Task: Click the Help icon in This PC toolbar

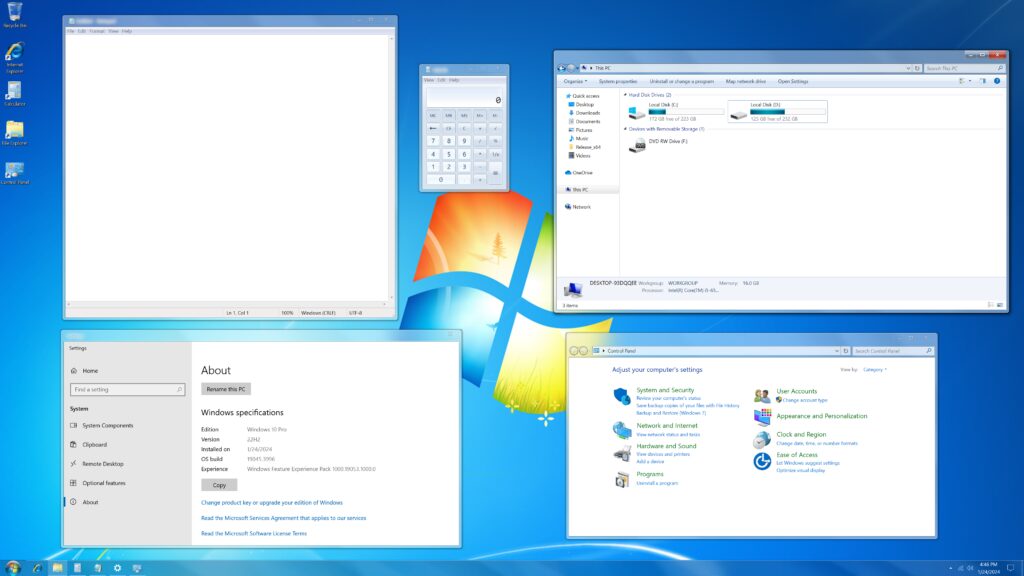Action: coord(997,82)
